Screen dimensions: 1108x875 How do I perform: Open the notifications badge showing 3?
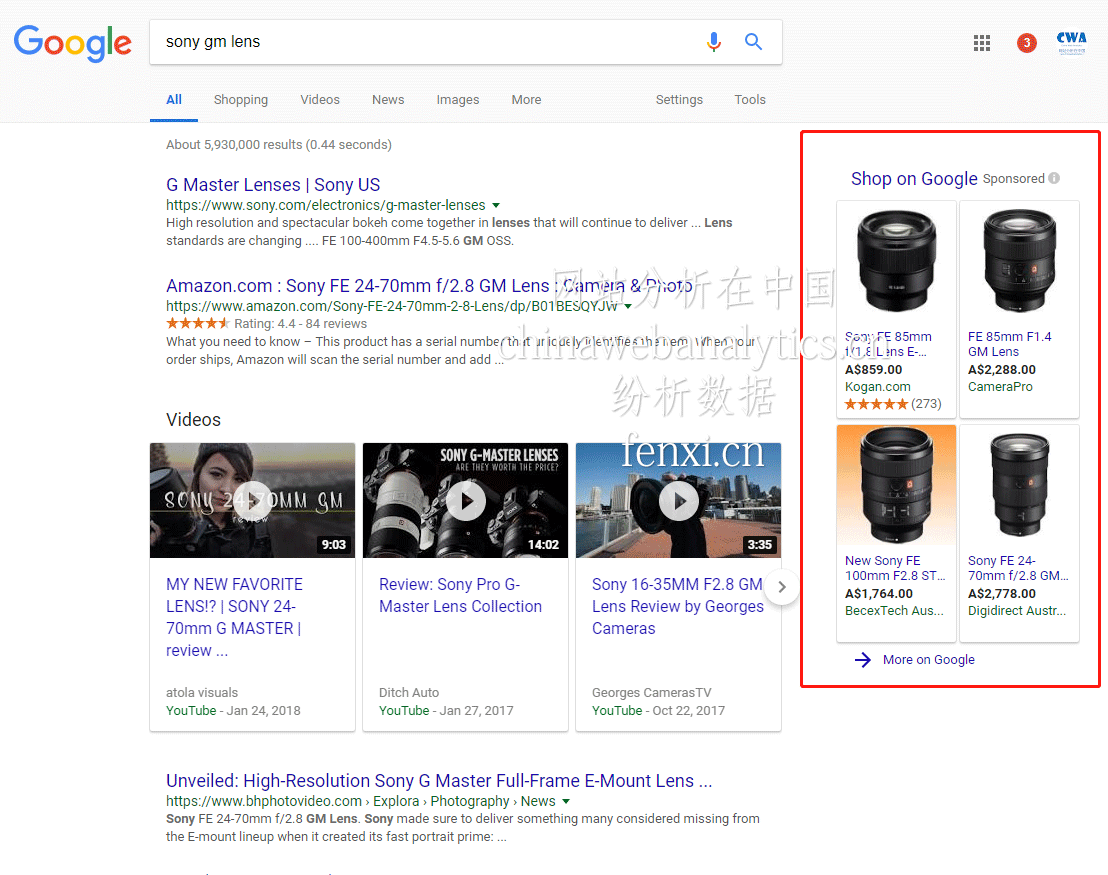pyautogui.click(x=1026, y=43)
